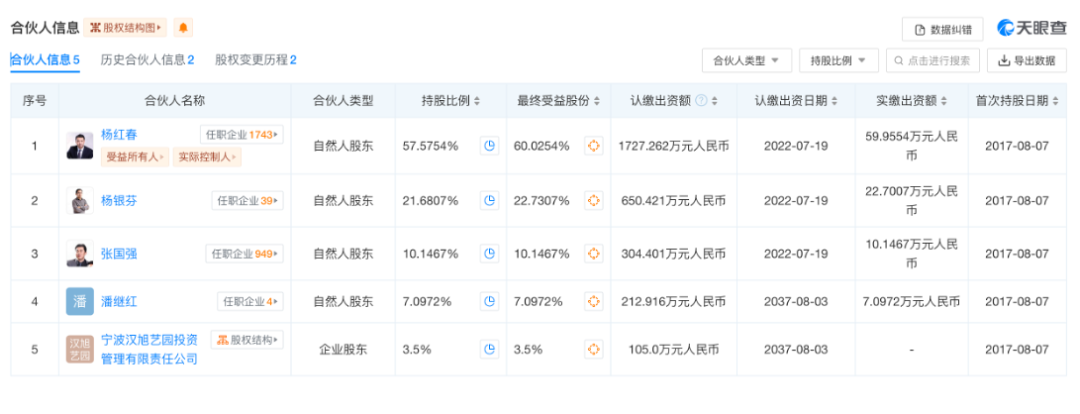The image size is (1080, 414).
Task: Click the 股权结构图 tag near the title
Action: (x=126, y=28)
